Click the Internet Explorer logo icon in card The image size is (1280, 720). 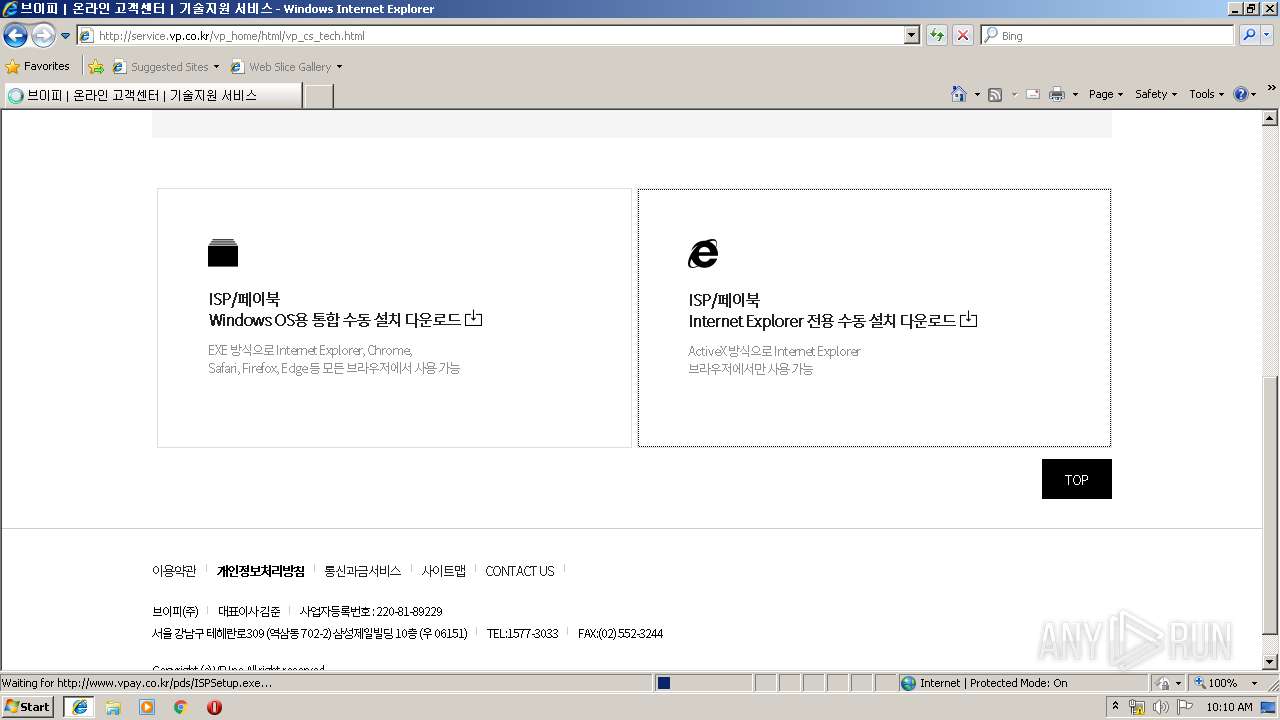point(703,254)
